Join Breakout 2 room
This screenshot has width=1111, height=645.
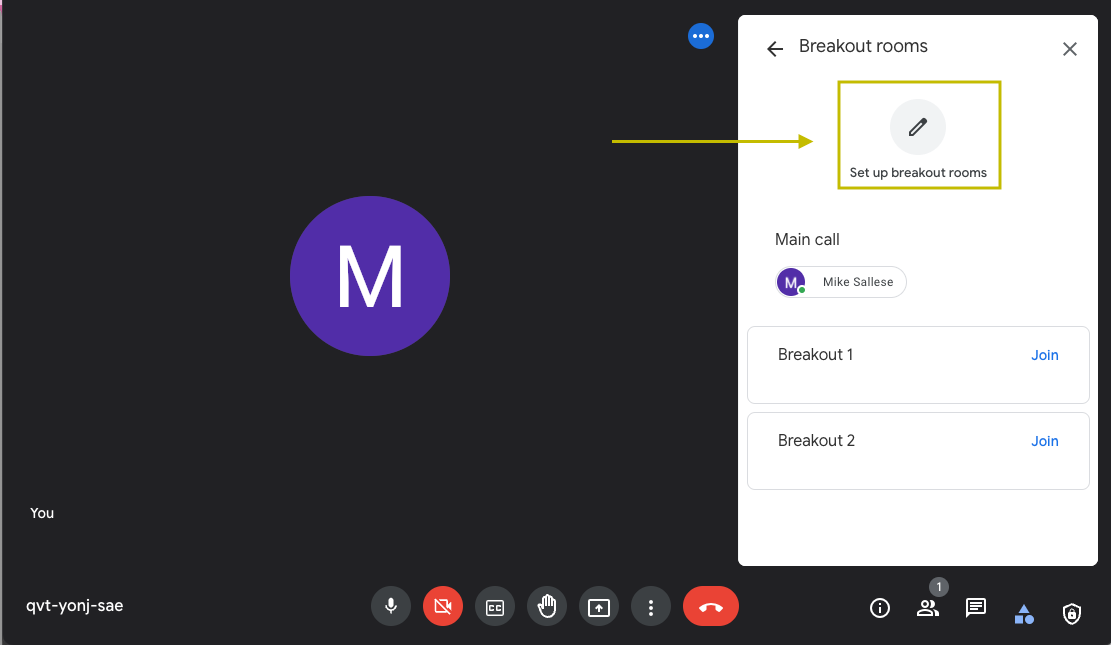point(1044,441)
